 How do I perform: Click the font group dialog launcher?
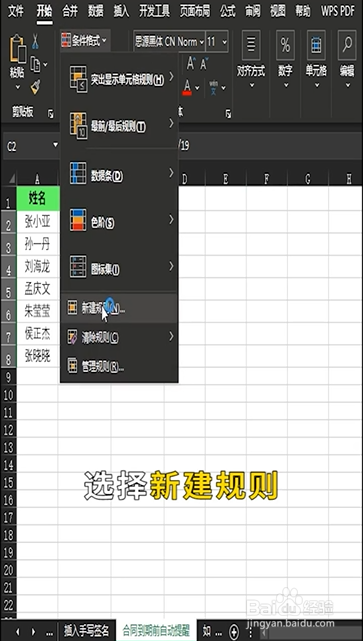tap(228, 114)
